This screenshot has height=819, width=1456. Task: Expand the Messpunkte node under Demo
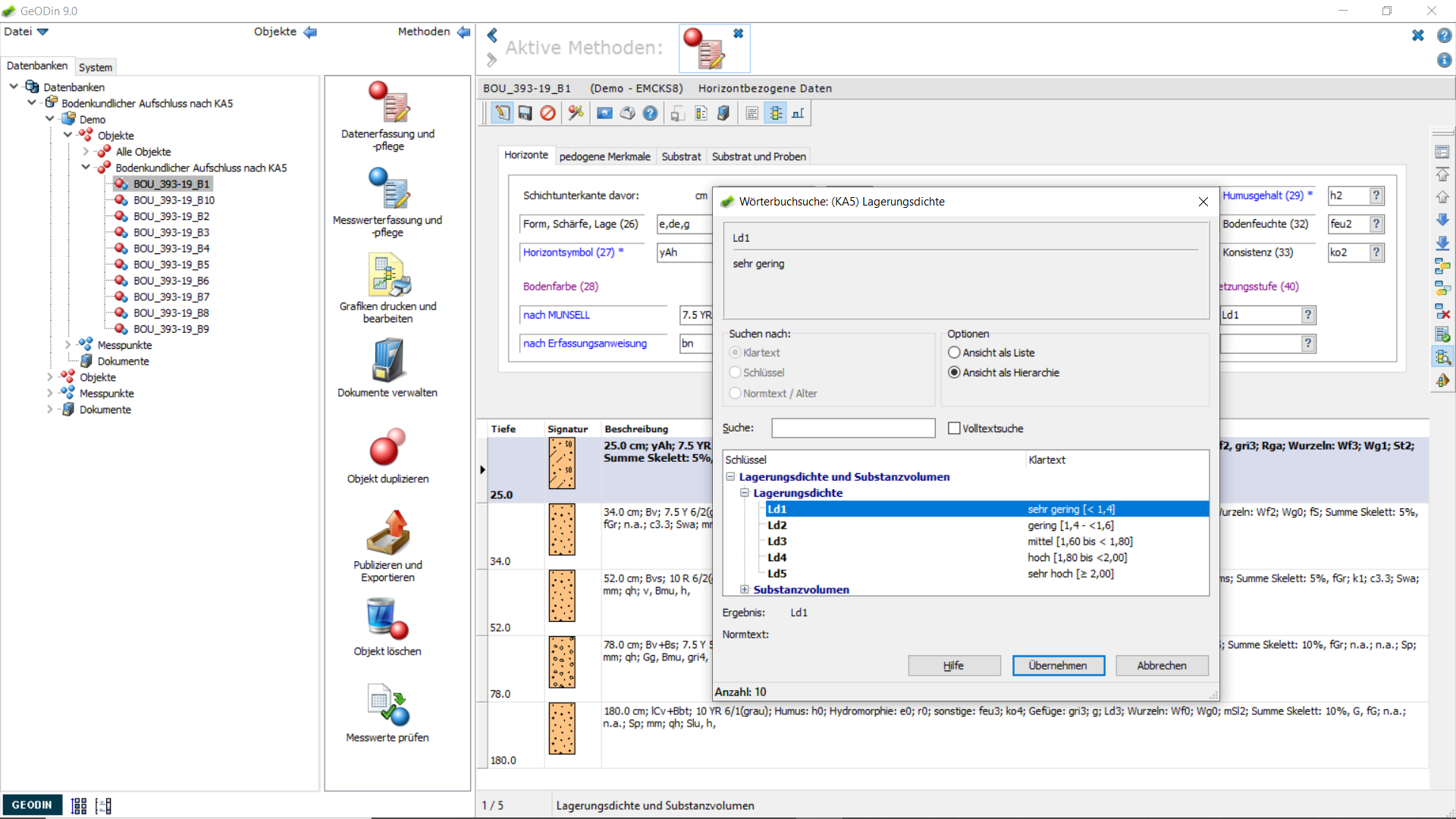tap(67, 345)
